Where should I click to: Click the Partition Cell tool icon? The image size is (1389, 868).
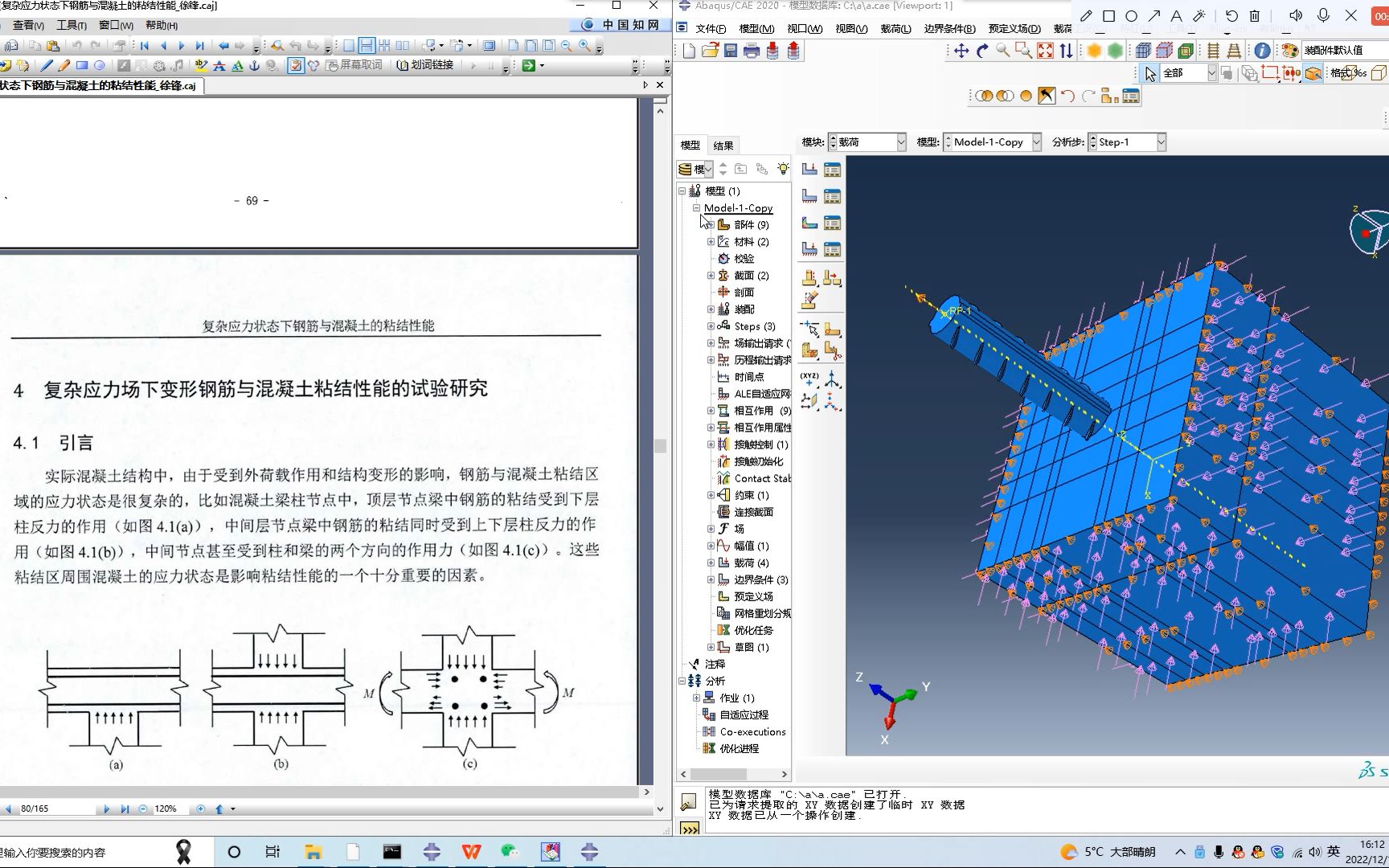pyautogui.click(x=809, y=351)
